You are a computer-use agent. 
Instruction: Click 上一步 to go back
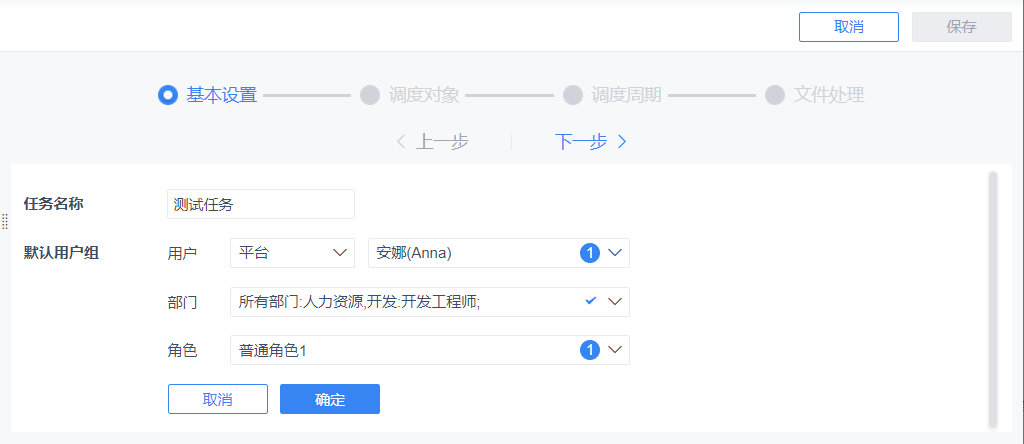point(432,142)
